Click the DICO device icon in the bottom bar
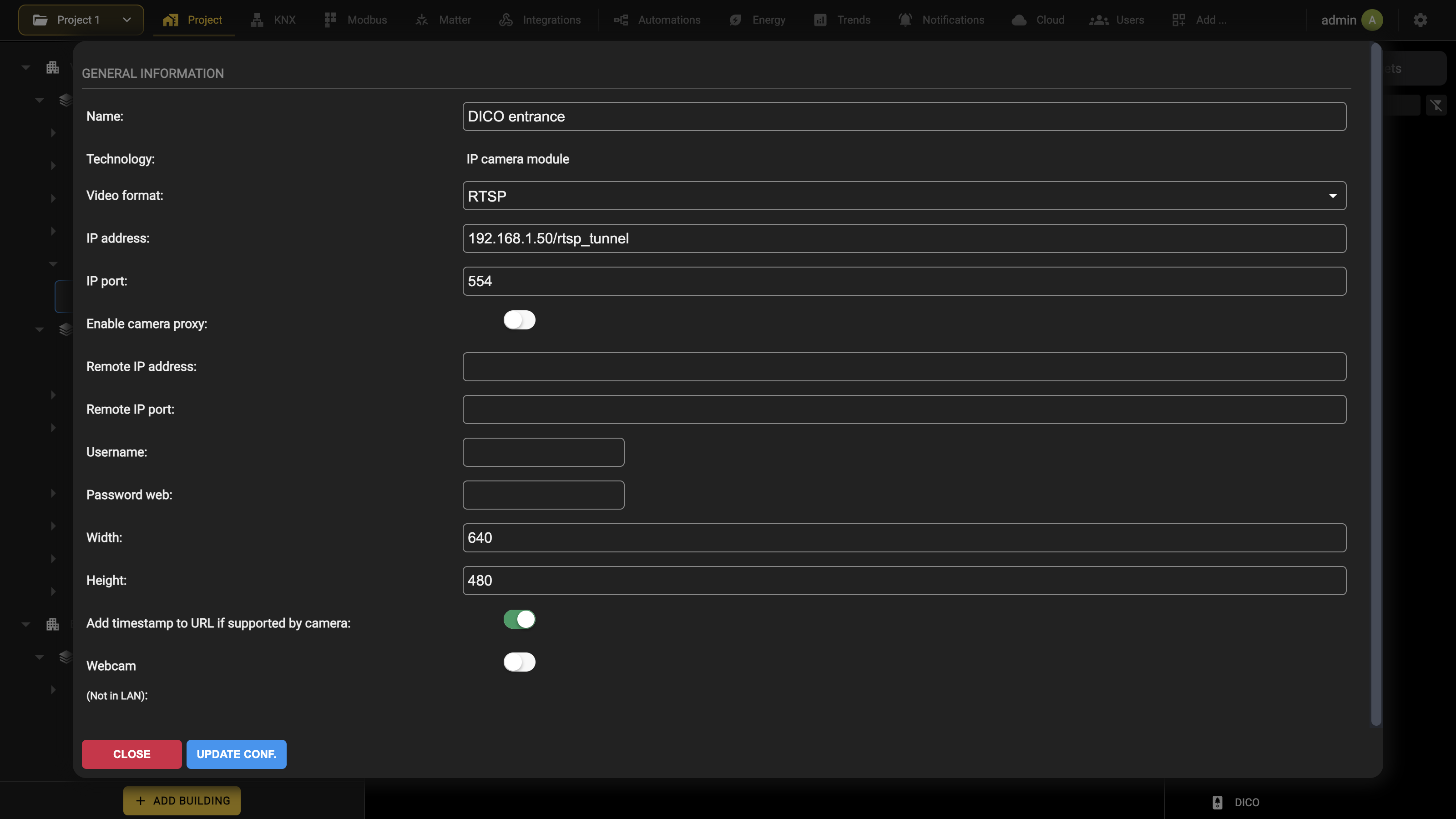The image size is (1456, 819). (x=1218, y=802)
